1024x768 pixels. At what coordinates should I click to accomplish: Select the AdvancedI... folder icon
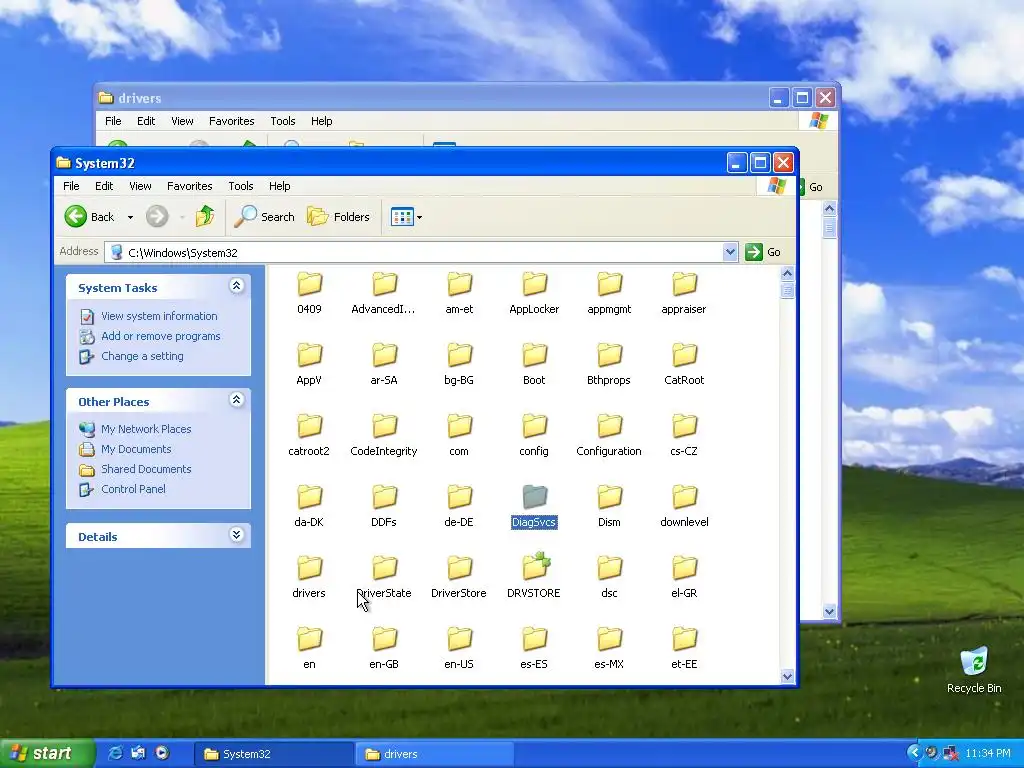pos(384,284)
